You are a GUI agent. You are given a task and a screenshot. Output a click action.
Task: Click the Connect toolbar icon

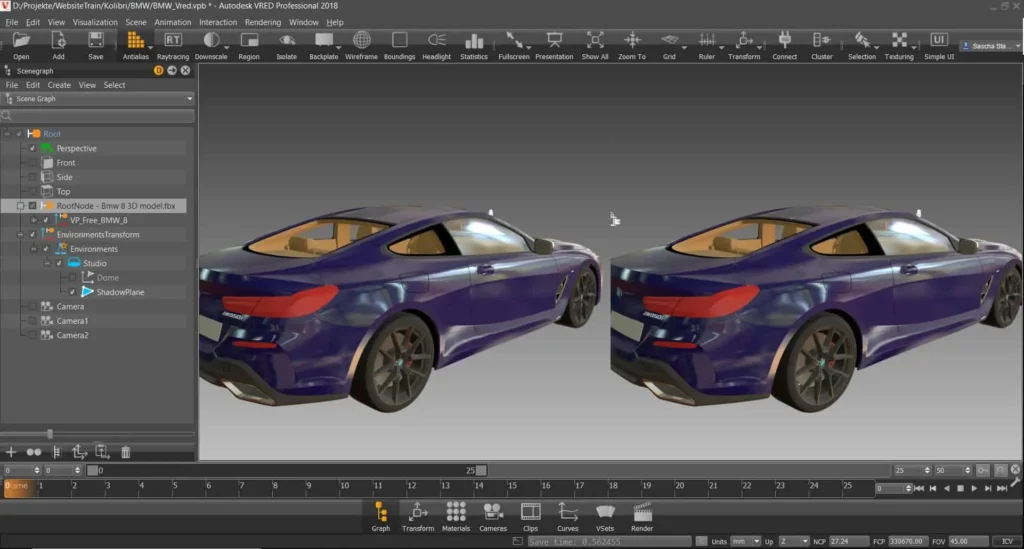pos(784,40)
